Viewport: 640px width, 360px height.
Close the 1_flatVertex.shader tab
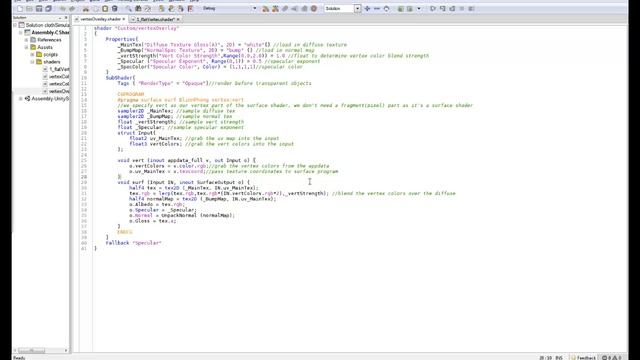178,19
